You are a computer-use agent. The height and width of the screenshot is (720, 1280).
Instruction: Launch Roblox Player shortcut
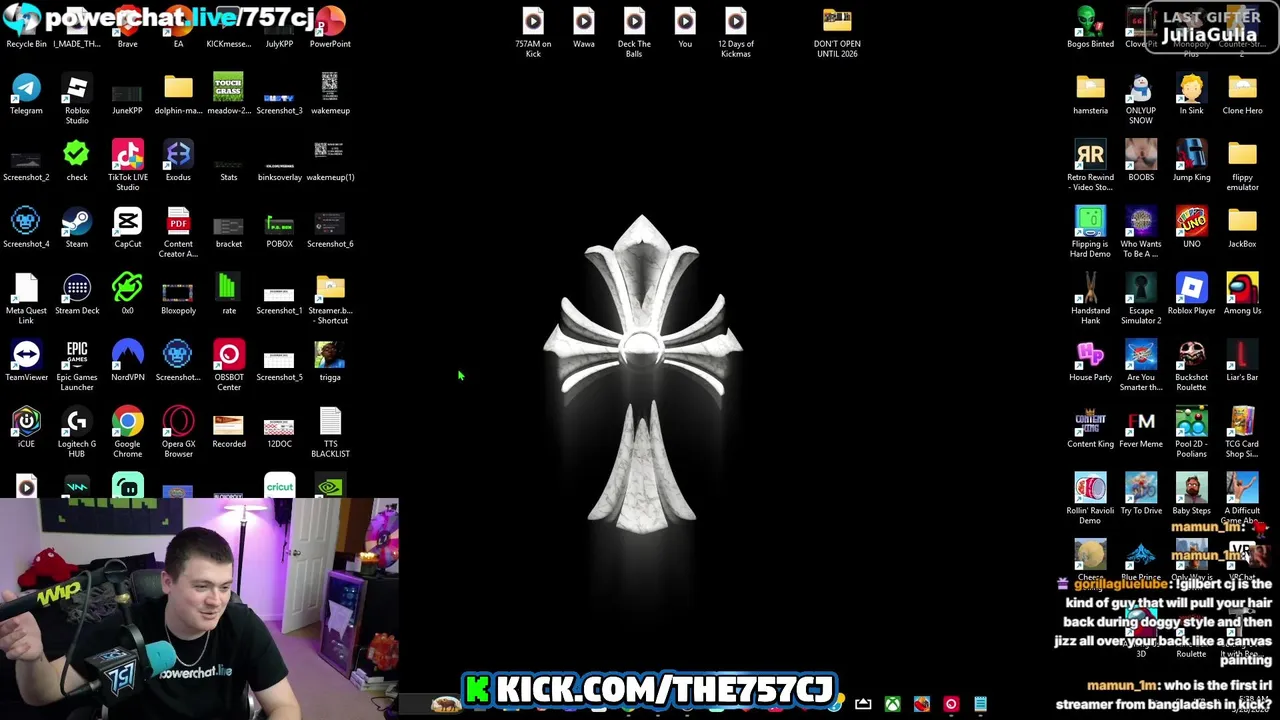point(1191,294)
